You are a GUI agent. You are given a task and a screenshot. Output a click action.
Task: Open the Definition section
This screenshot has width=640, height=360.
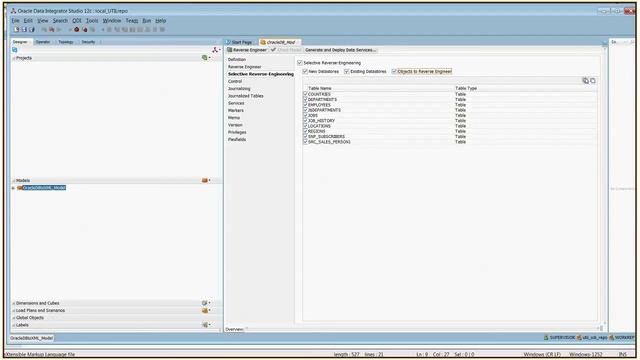pos(237,60)
